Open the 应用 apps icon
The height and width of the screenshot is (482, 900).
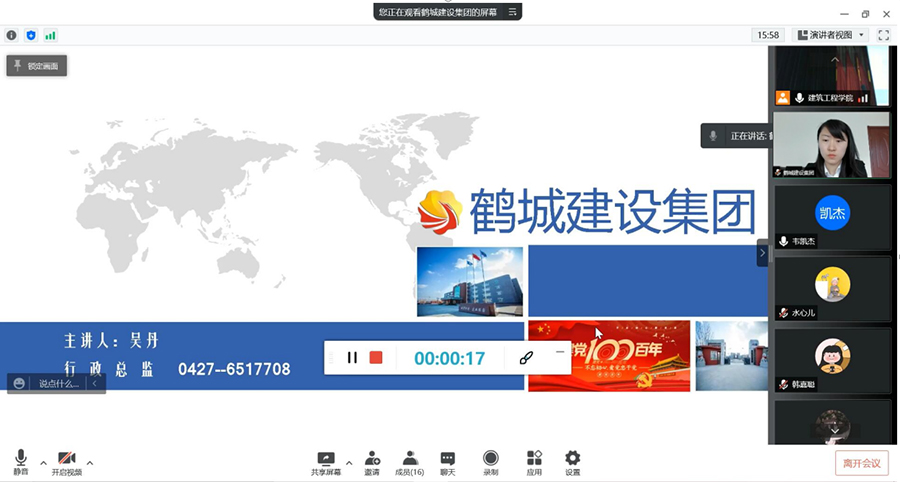[534, 462]
